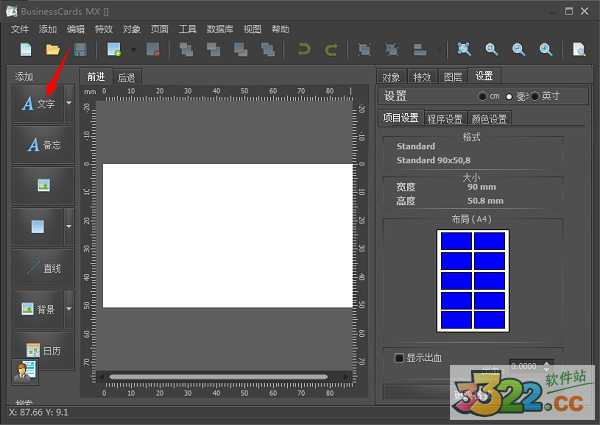Select the 设置 panel tab
600x425 pixels.
(484, 76)
